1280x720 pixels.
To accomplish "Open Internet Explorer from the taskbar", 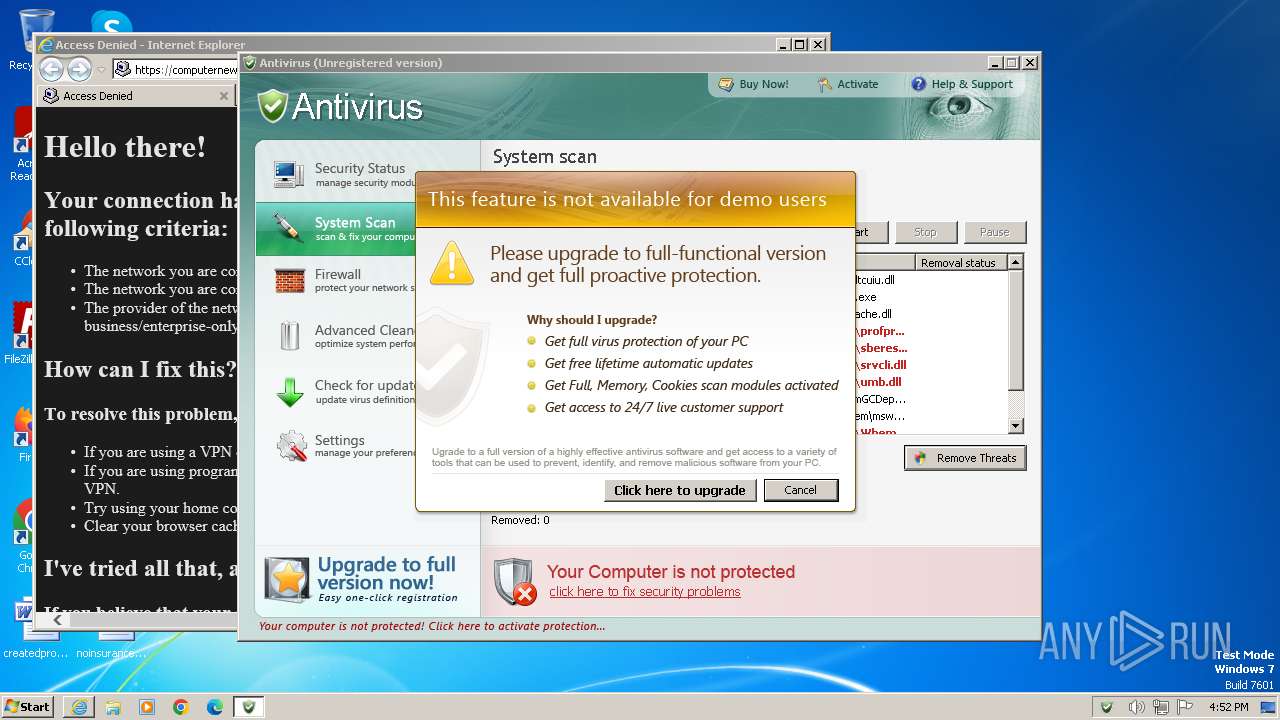I will coord(79,707).
